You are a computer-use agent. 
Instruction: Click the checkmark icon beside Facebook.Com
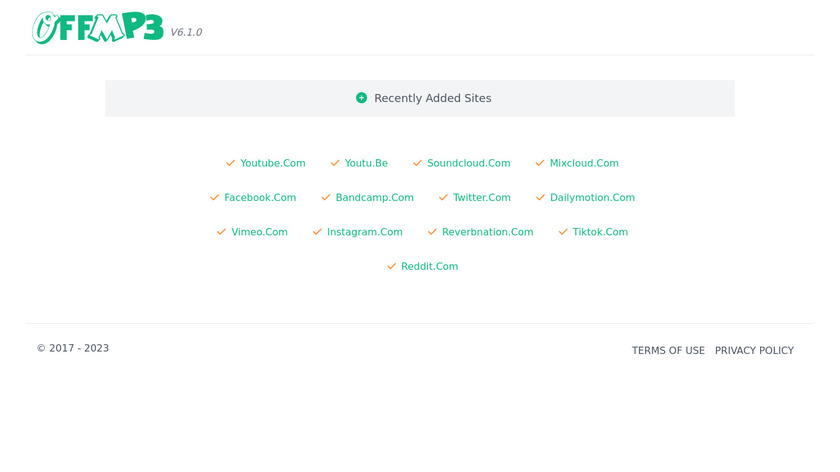pyautogui.click(x=214, y=197)
